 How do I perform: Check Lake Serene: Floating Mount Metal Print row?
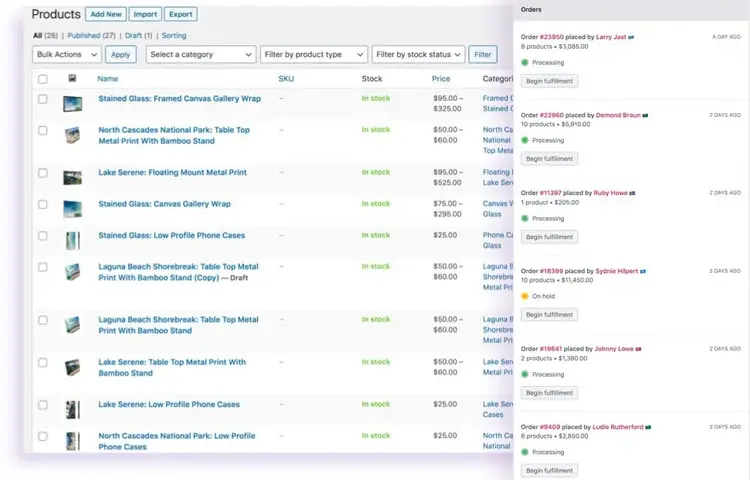pyautogui.click(x=43, y=173)
